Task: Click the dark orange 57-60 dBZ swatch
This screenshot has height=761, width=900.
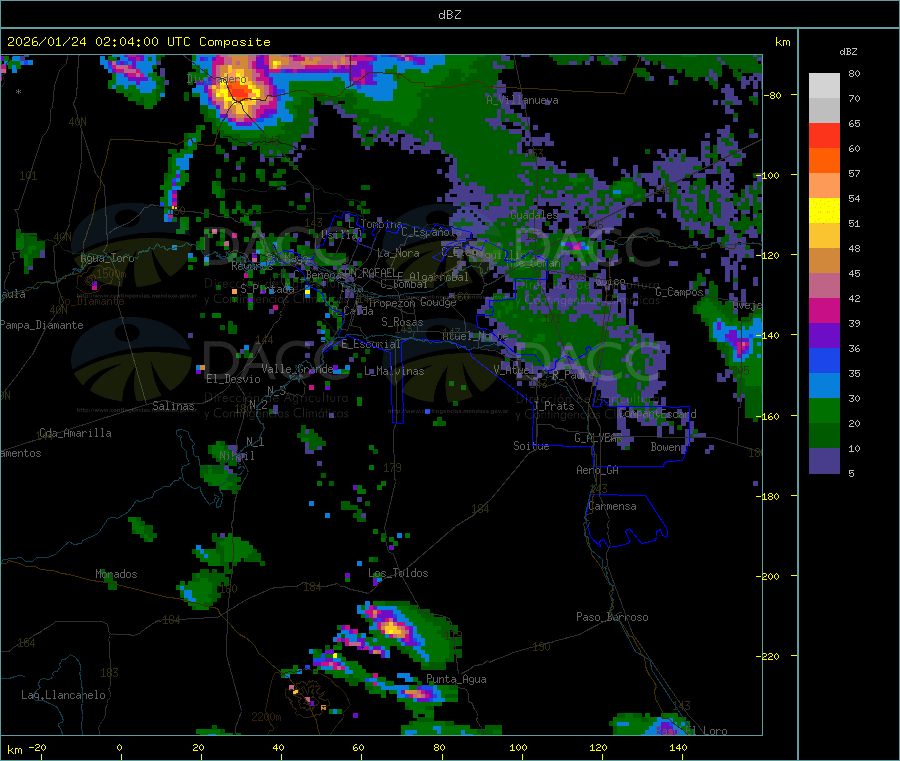Action: tap(824, 161)
